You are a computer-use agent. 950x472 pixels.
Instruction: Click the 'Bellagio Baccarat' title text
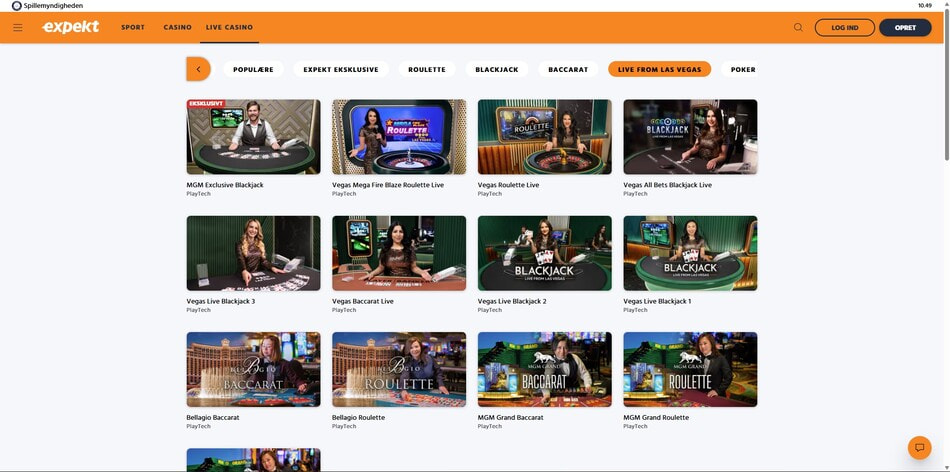[x=213, y=417]
